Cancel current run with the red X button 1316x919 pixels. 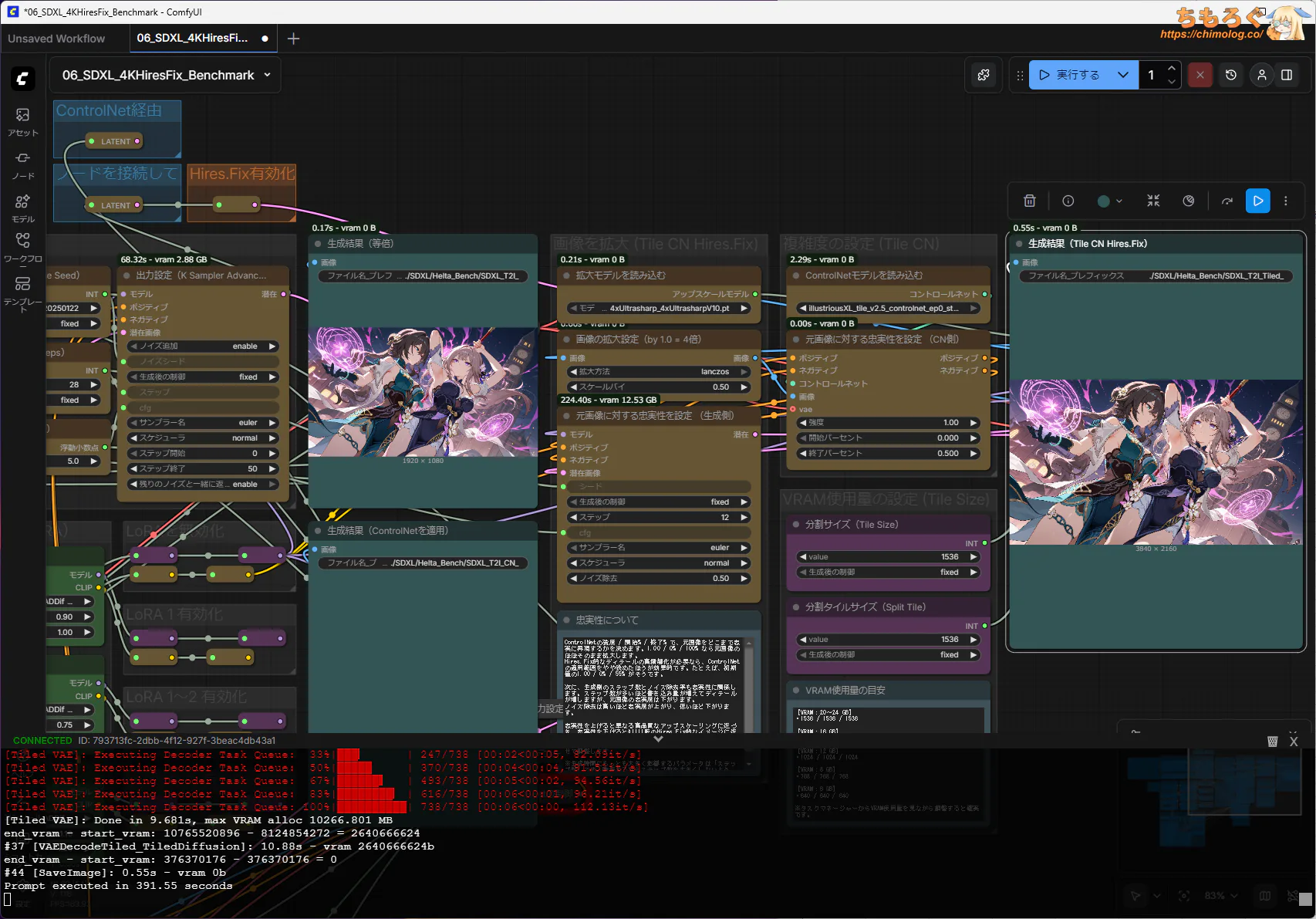[x=1200, y=75]
